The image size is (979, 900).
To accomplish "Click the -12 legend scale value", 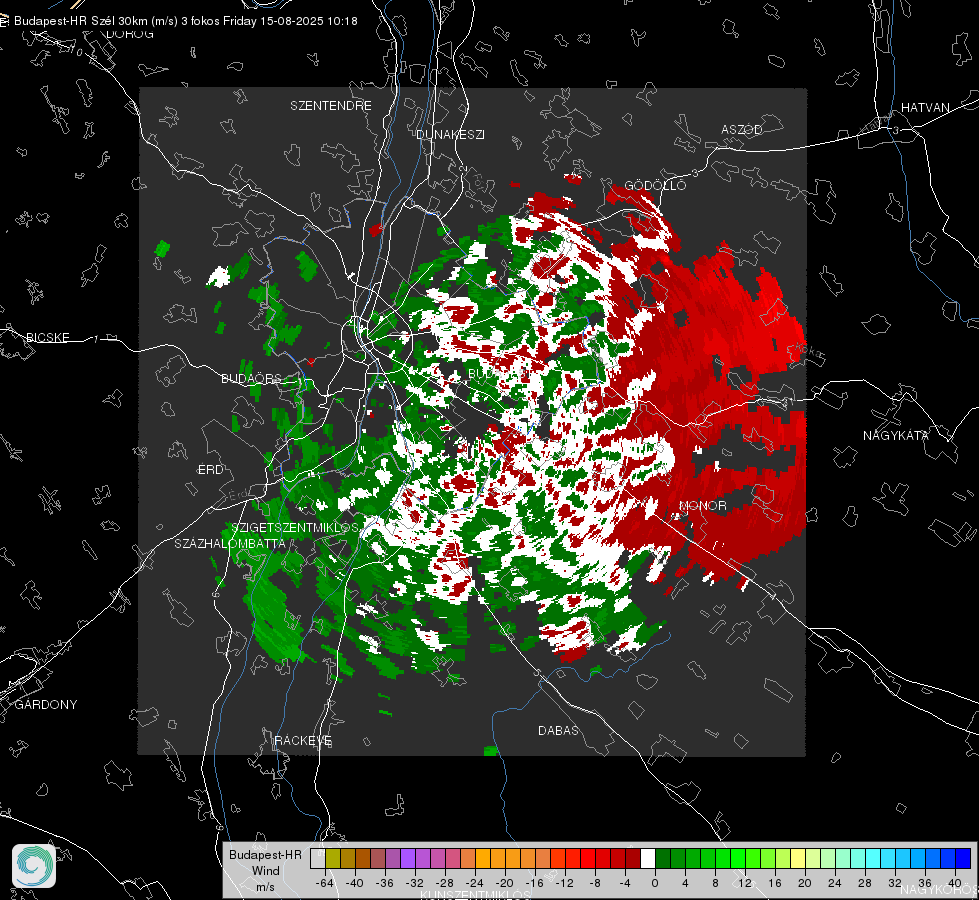I will 564,883.
